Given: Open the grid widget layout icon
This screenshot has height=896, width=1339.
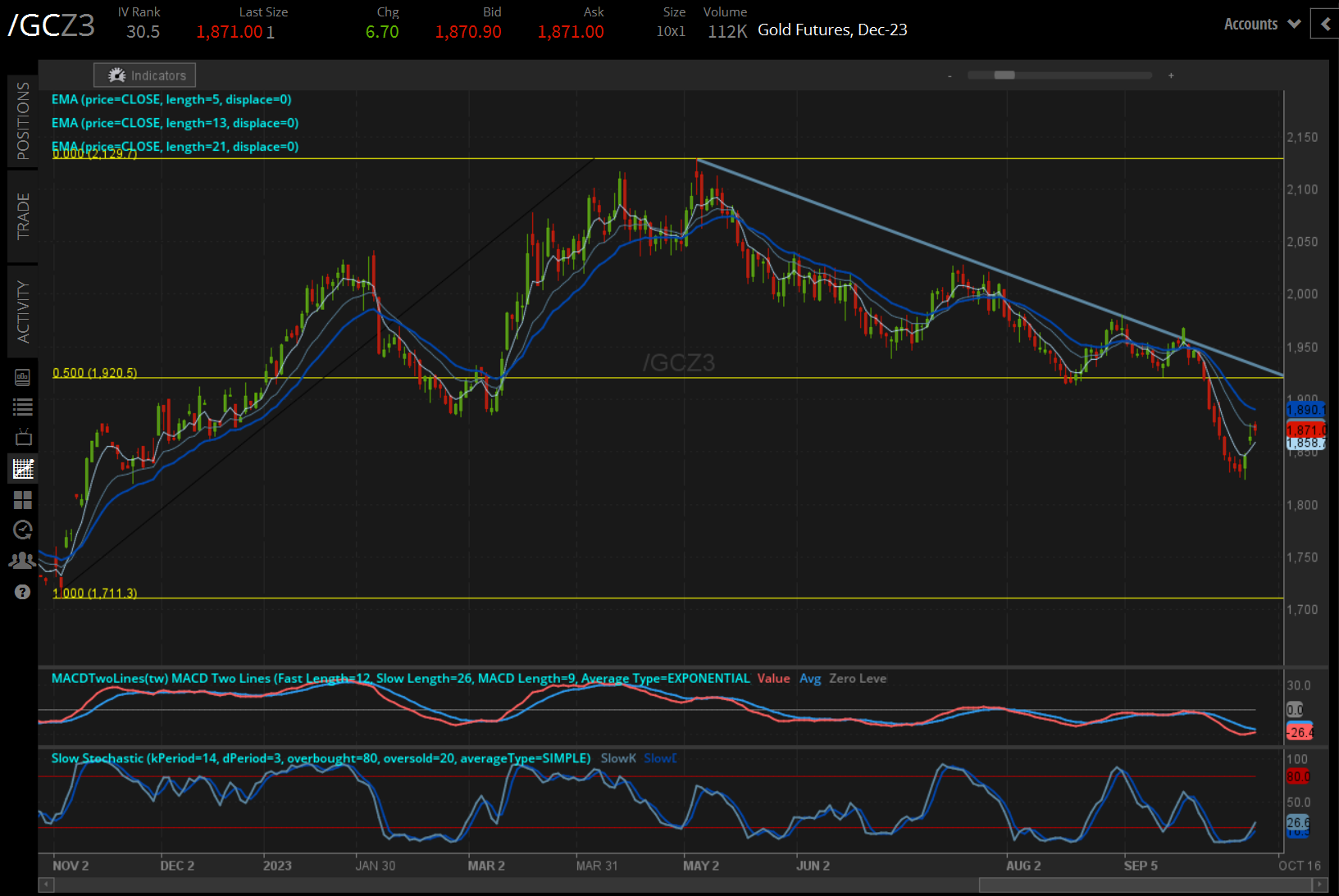Looking at the screenshot, I should coord(22,500).
